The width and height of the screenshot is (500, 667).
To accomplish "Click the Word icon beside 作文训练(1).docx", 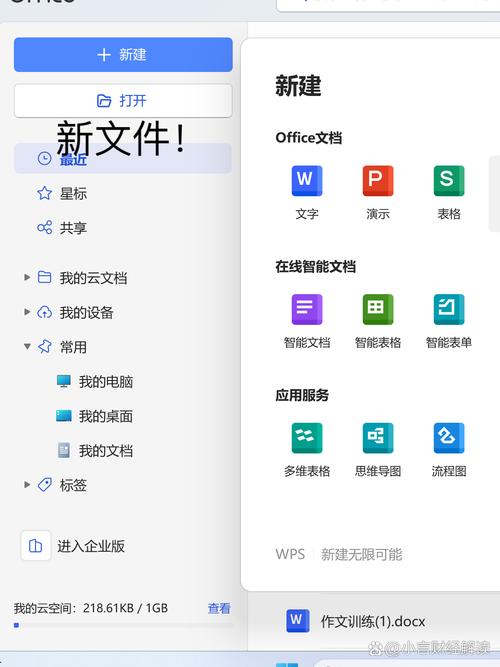I will tap(297, 621).
